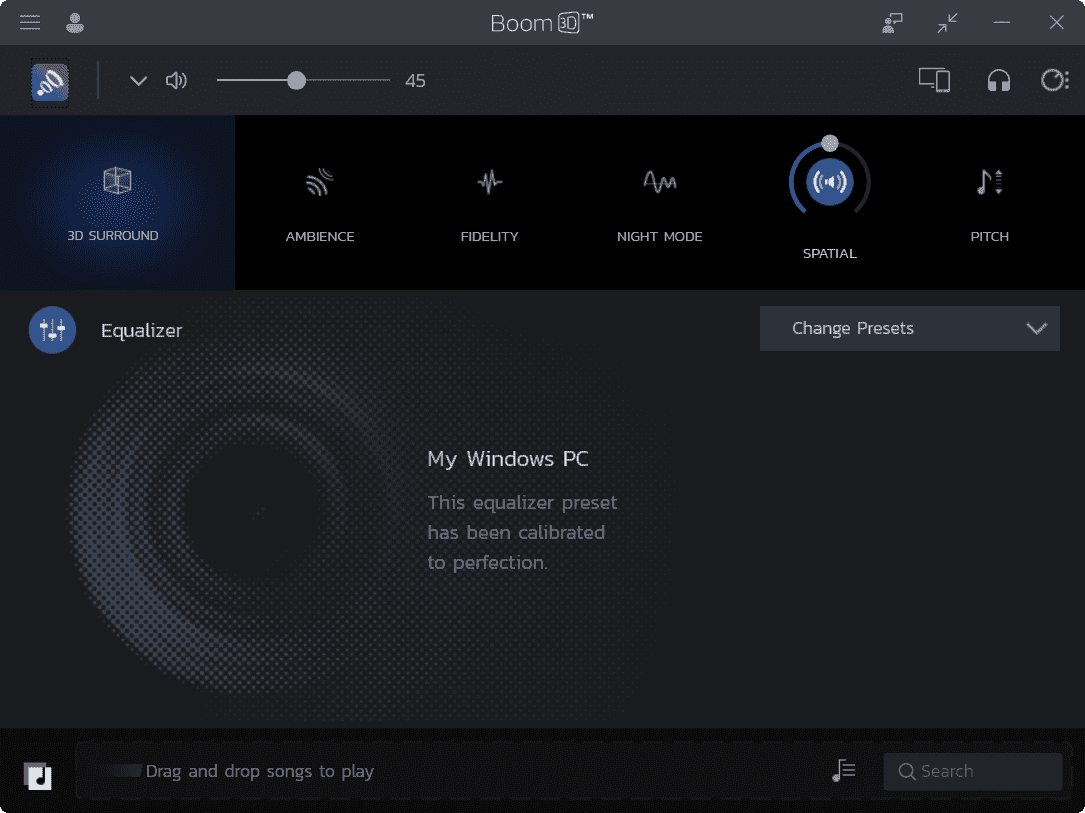Adjust the volume slider knob

click(296, 81)
